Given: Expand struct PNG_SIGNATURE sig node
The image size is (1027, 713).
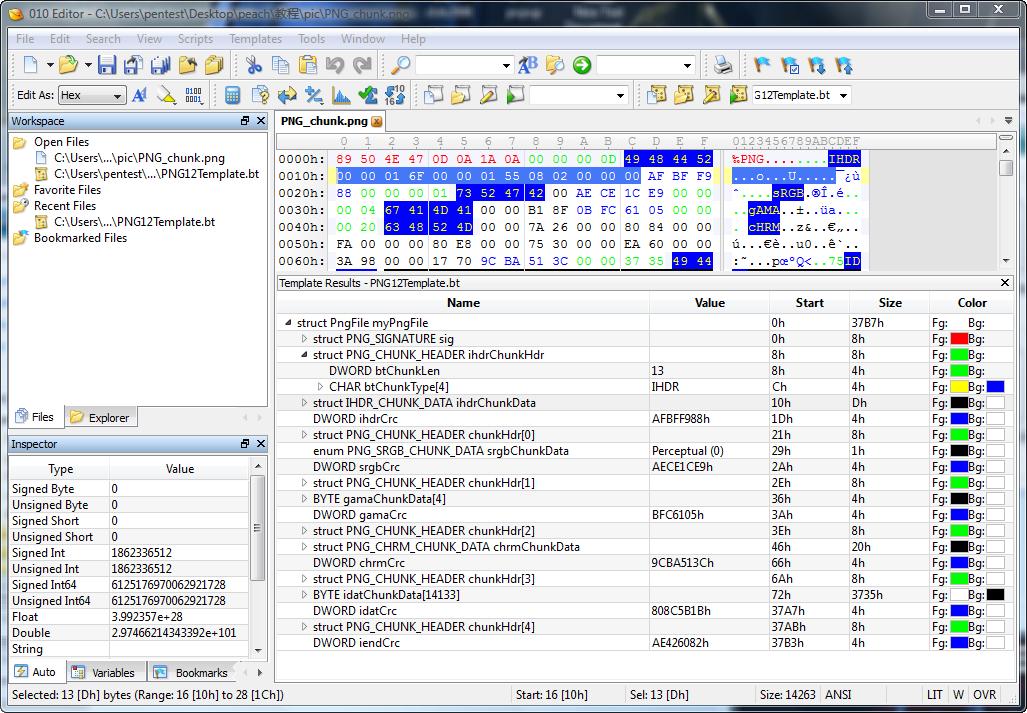Looking at the screenshot, I should click(x=305, y=339).
